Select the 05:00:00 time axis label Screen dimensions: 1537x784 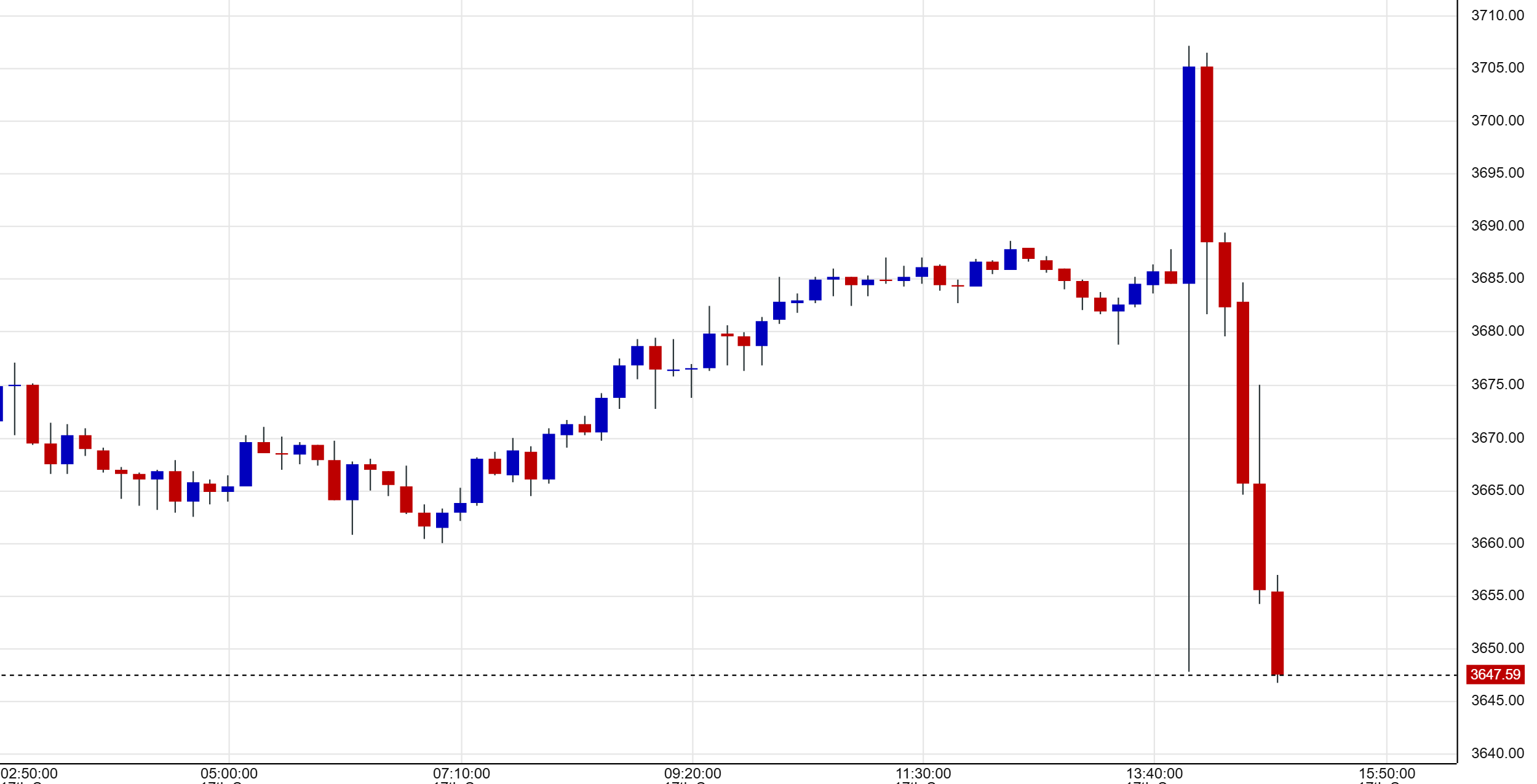[x=229, y=774]
